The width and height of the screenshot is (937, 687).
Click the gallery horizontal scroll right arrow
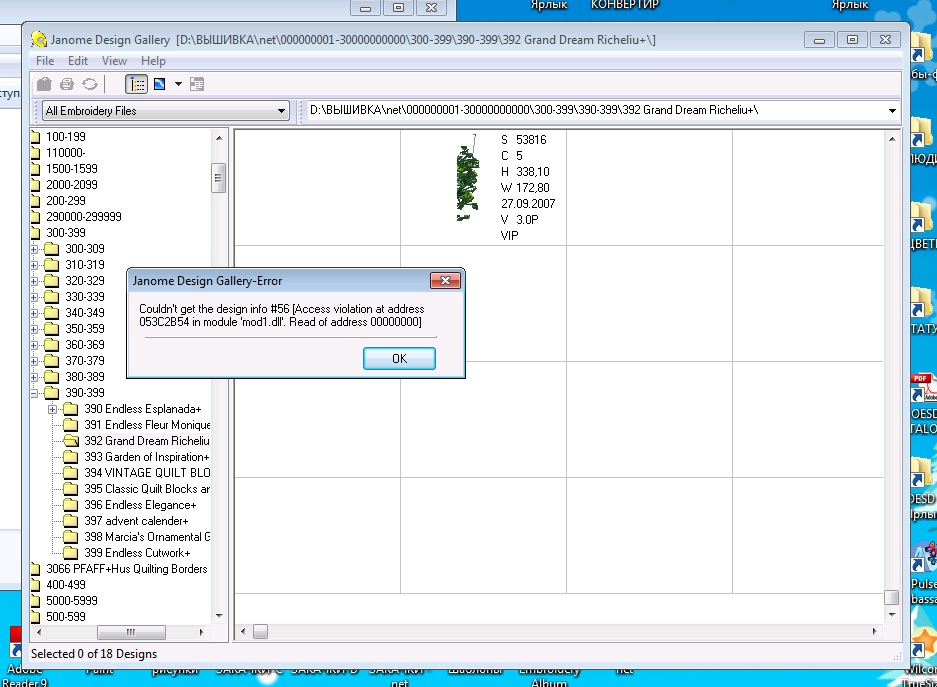[875, 631]
